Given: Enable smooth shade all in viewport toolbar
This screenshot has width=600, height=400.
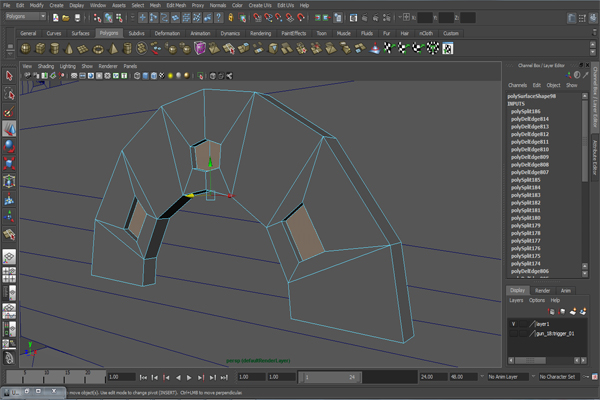Looking at the screenshot, I should coord(145,76).
